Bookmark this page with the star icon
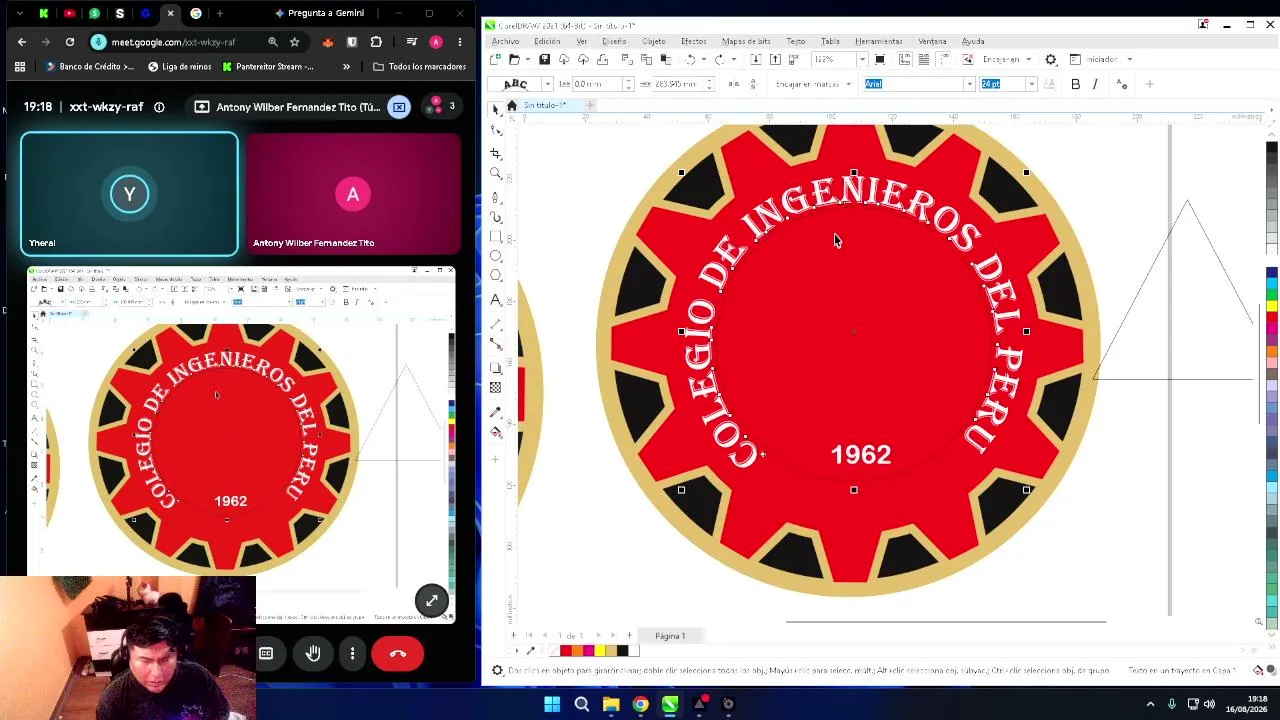The image size is (1280, 720). point(294,42)
